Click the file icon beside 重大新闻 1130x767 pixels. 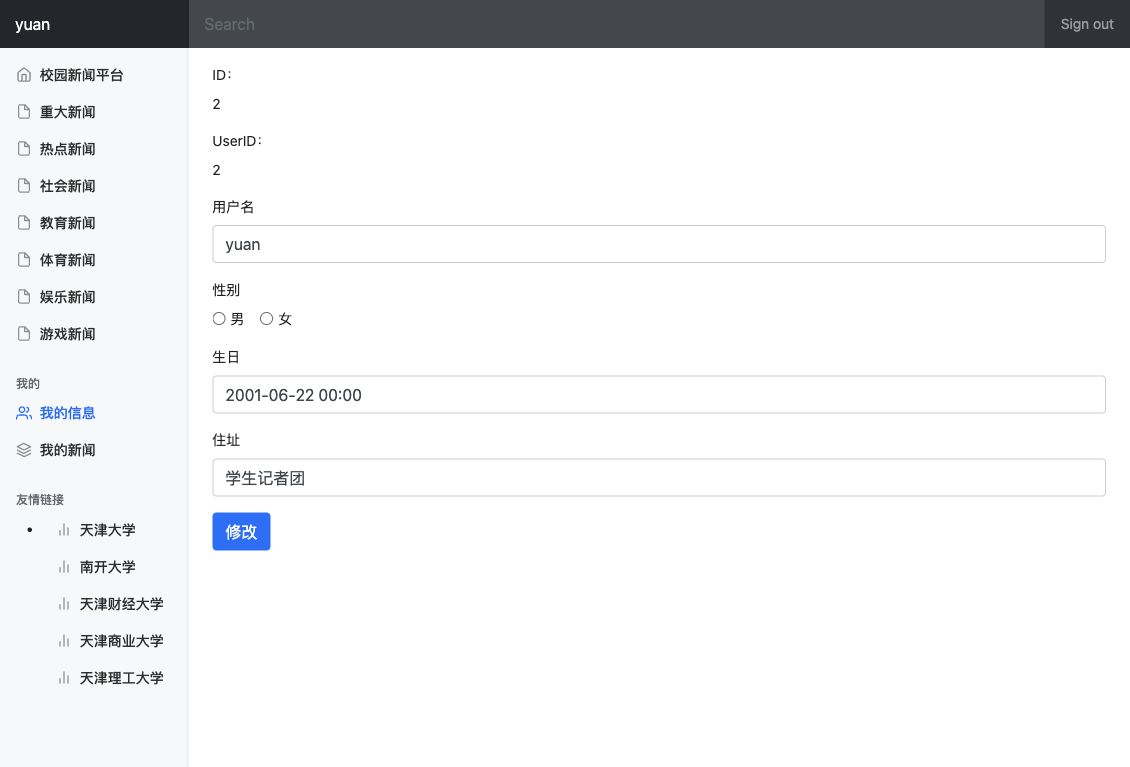click(x=24, y=112)
